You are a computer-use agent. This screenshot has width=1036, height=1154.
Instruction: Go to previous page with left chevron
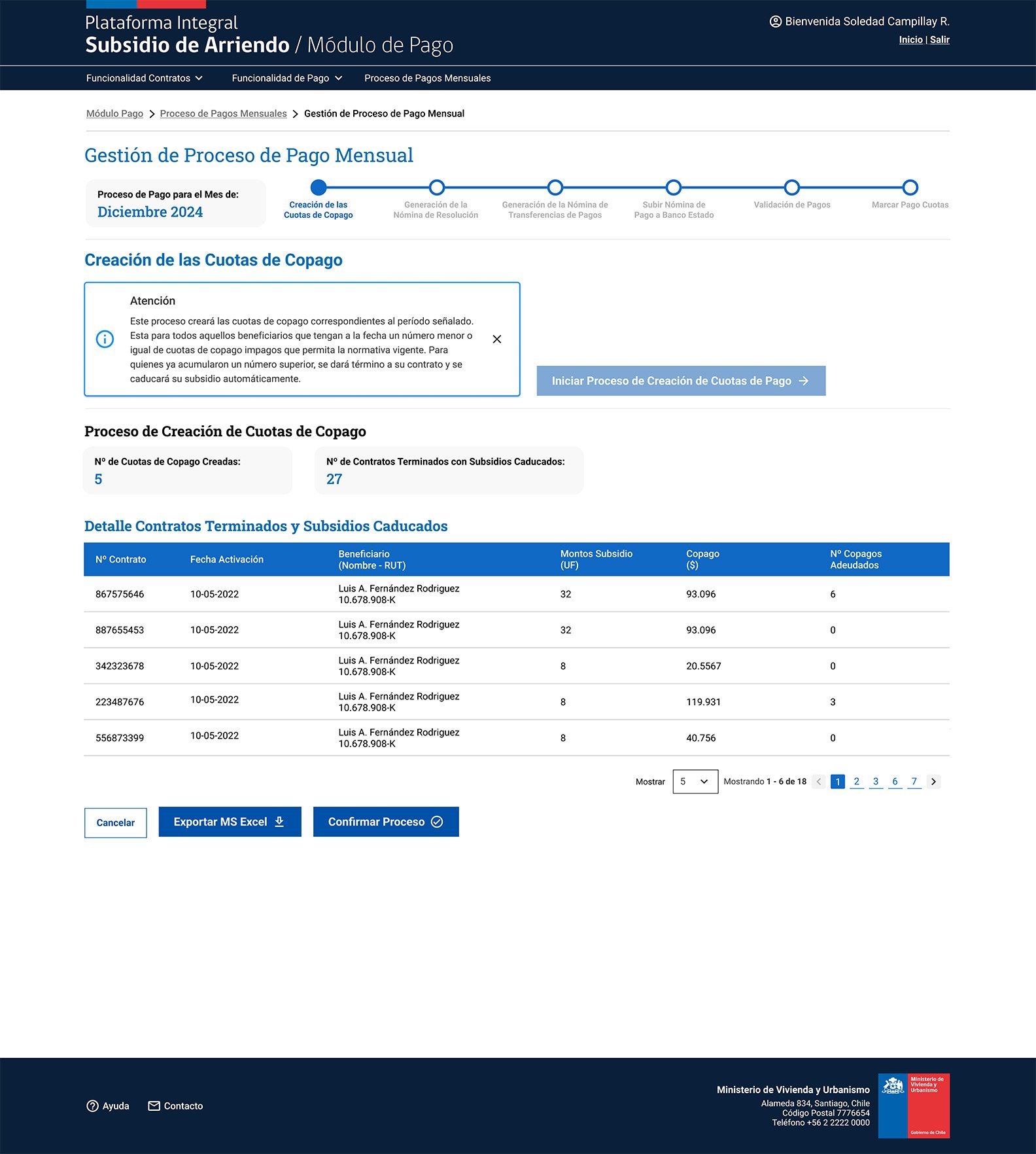[818, 782]
